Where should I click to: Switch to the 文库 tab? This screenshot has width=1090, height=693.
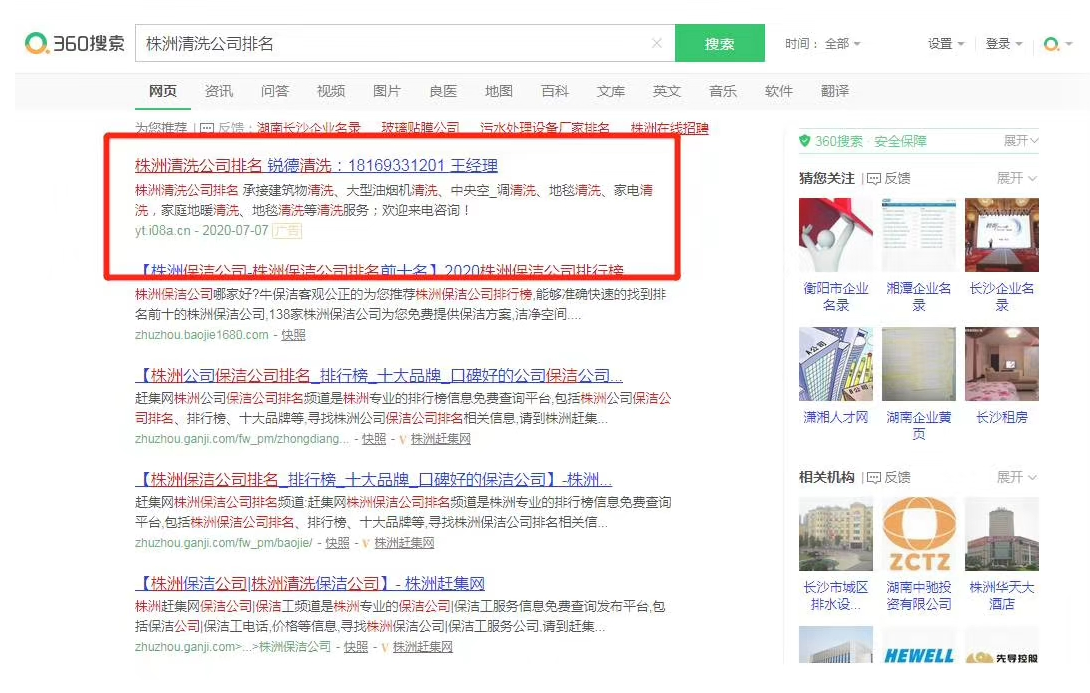610,91
